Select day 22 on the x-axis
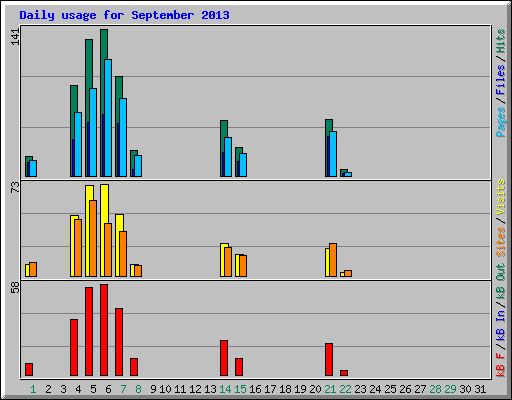 click(345, 389)
